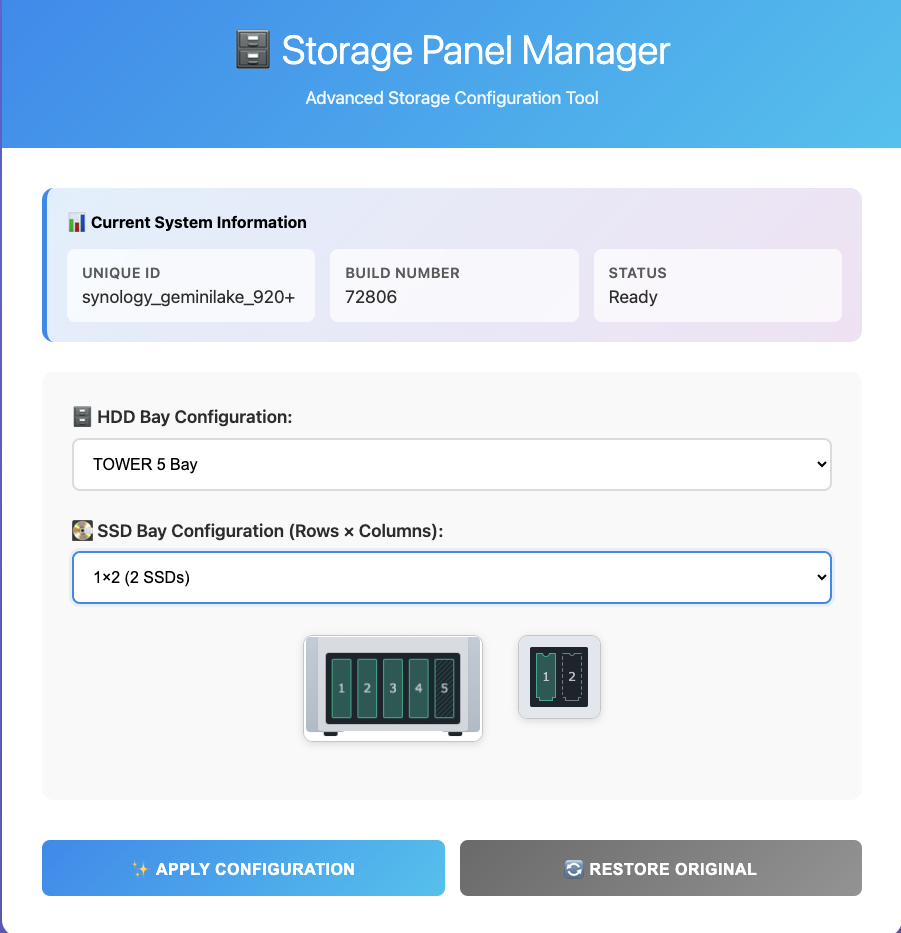Click the sparkle icon on Apply Configuration

coord(140,869)
